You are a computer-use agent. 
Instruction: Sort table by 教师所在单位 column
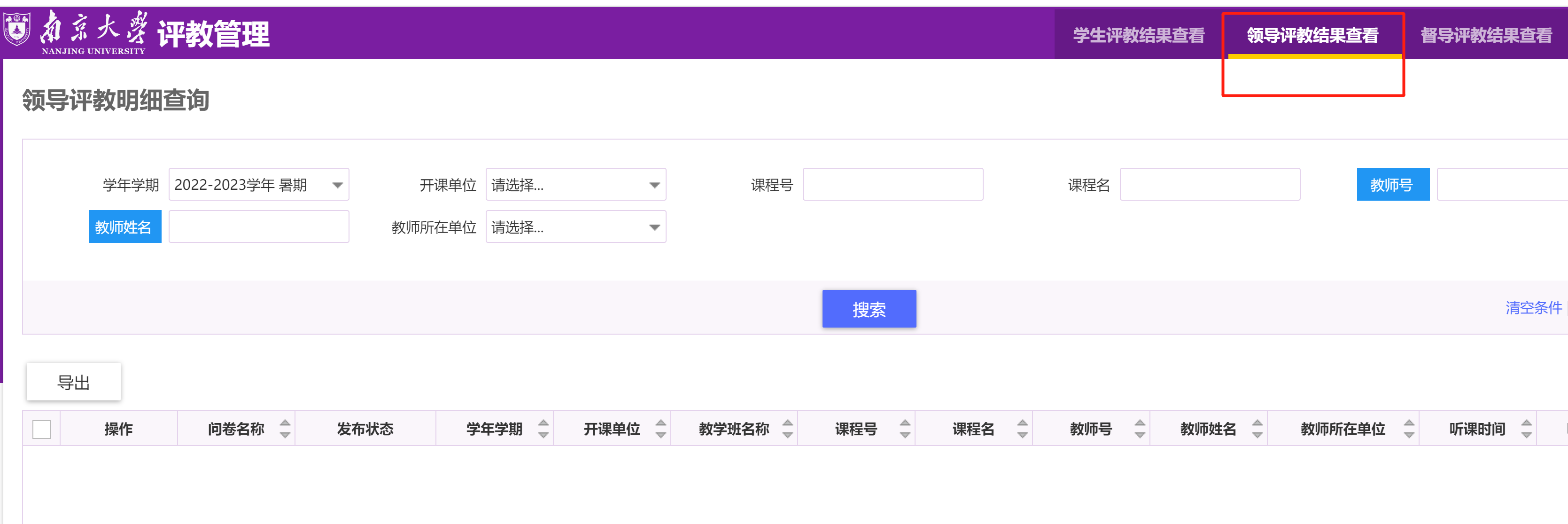click(x=1408, y=428)
